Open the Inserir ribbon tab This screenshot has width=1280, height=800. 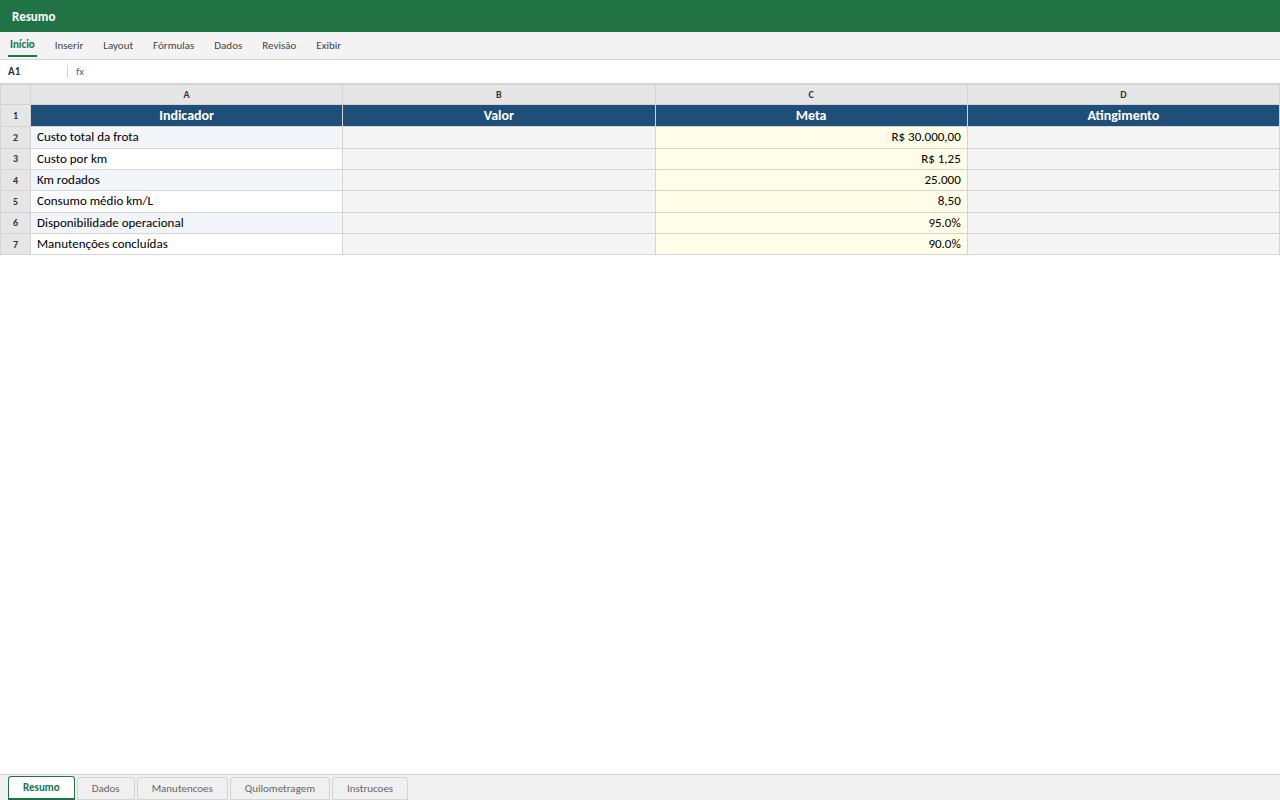(69, 46)
